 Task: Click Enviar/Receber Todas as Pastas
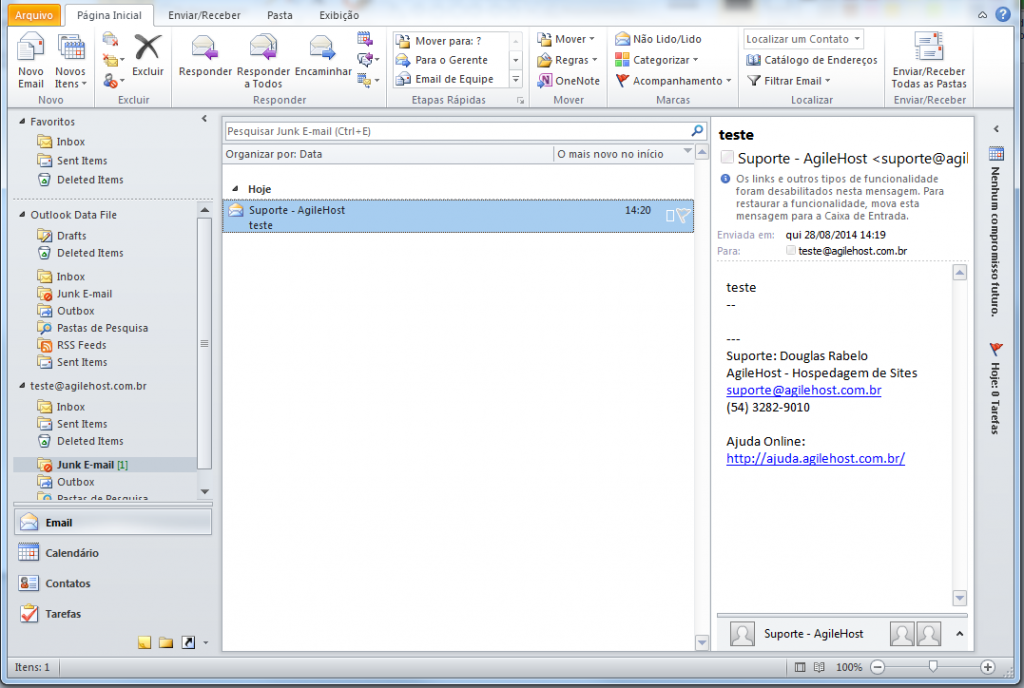[x=929, y=61]
